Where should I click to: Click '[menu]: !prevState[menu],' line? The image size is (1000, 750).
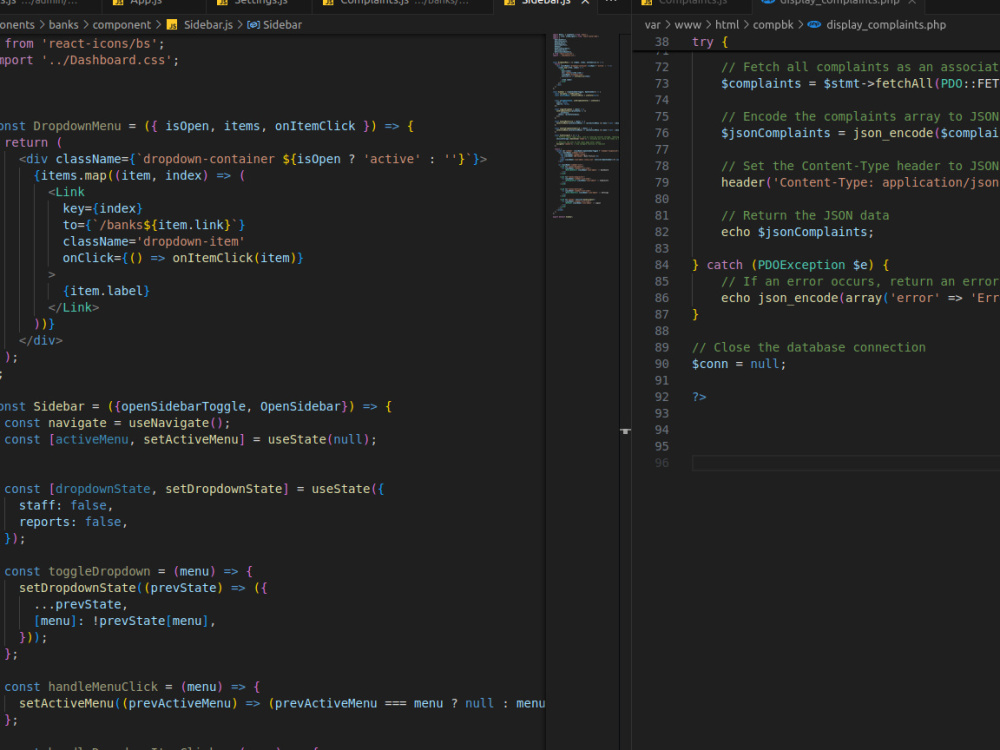(x=125, y=621)
